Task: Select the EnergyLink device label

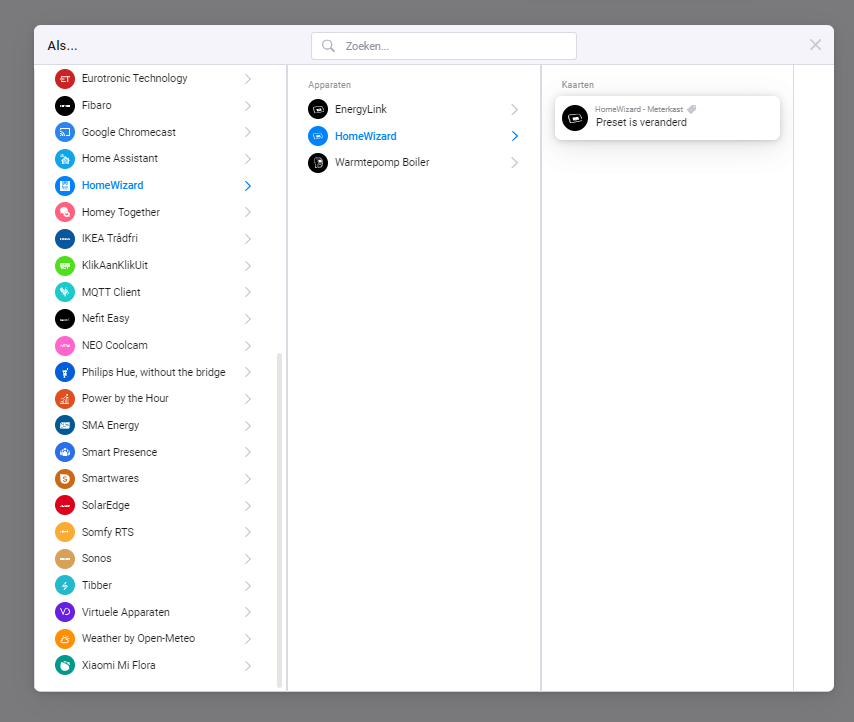Action: 361,109
